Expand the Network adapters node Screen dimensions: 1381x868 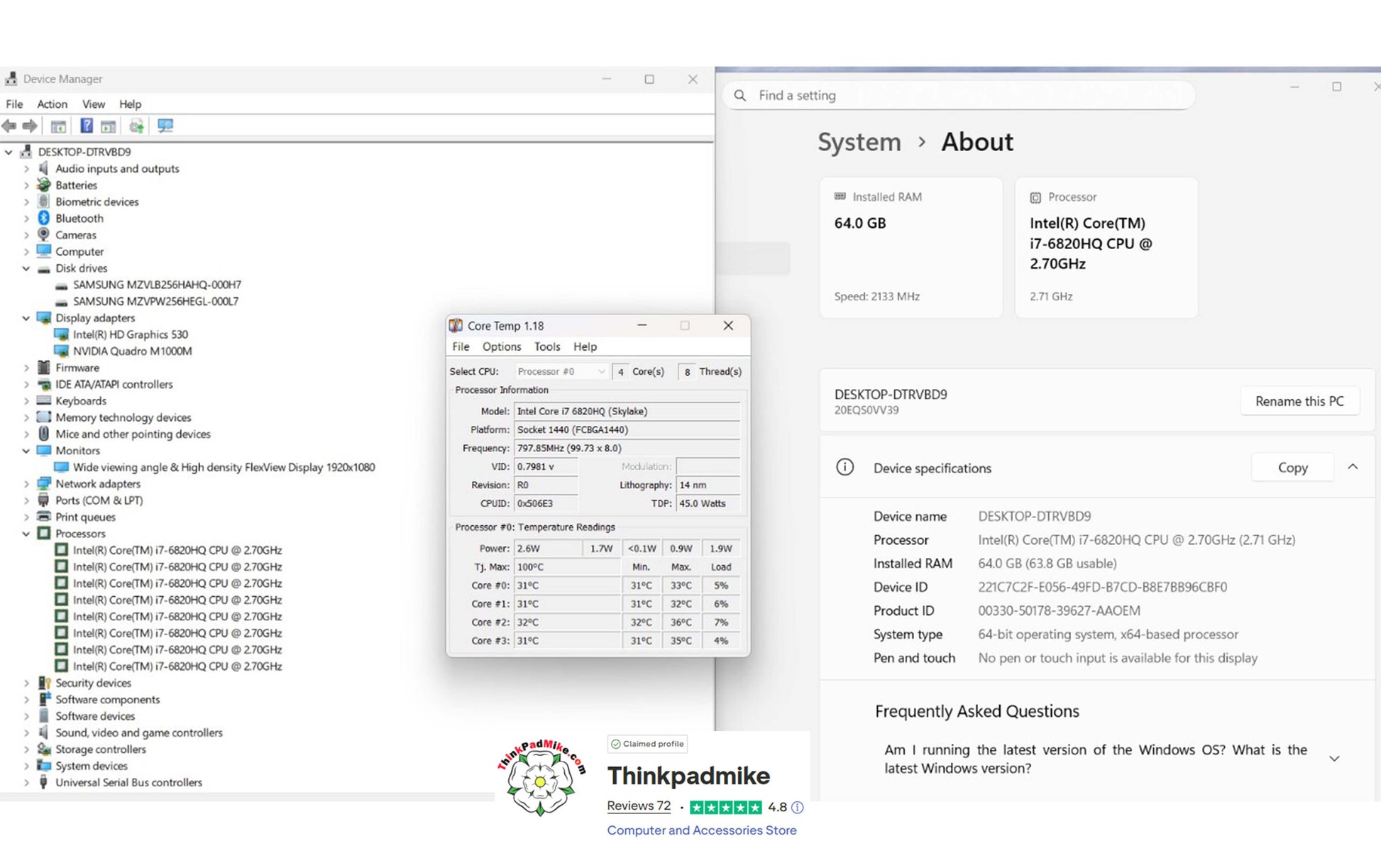[x=26, y=484]
